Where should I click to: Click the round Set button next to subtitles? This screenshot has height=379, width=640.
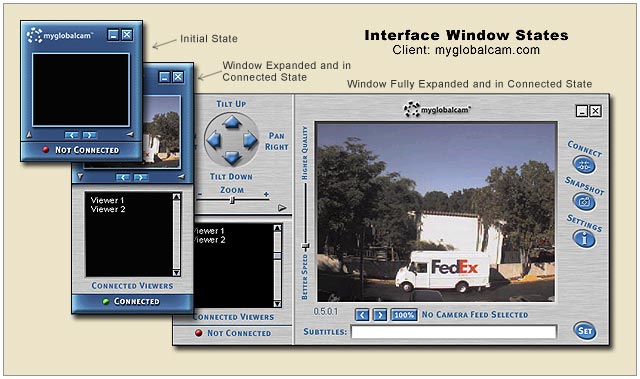[584, 331]
